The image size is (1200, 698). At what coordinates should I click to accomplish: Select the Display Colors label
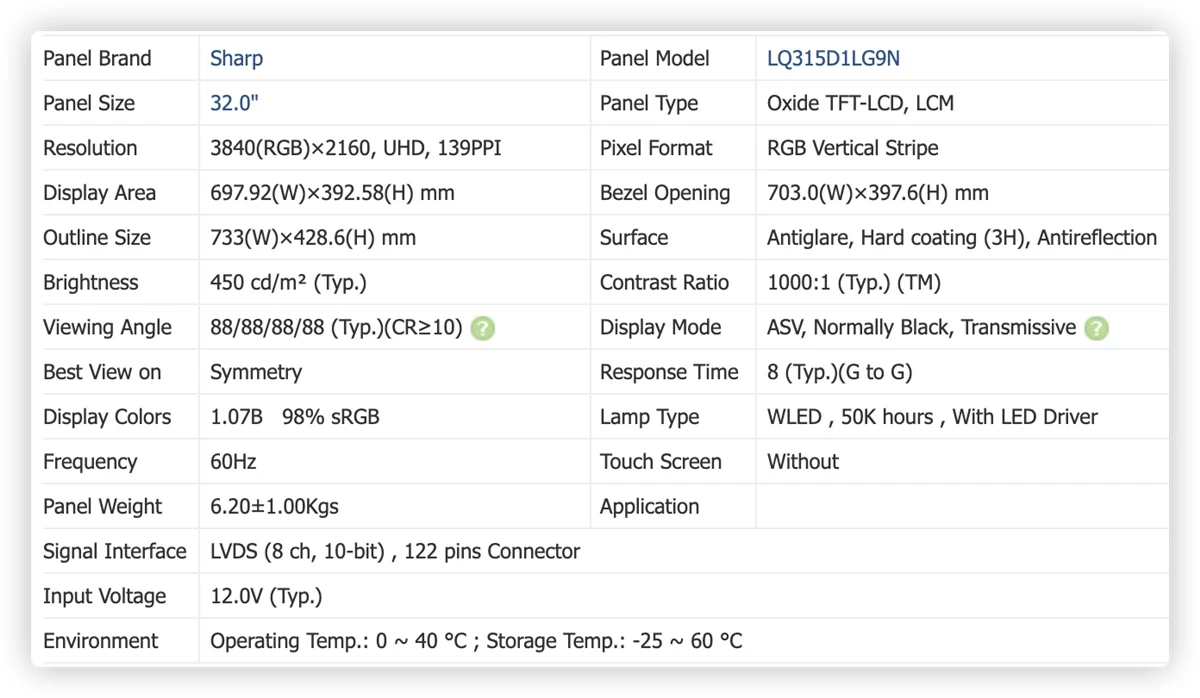(107, 417)
